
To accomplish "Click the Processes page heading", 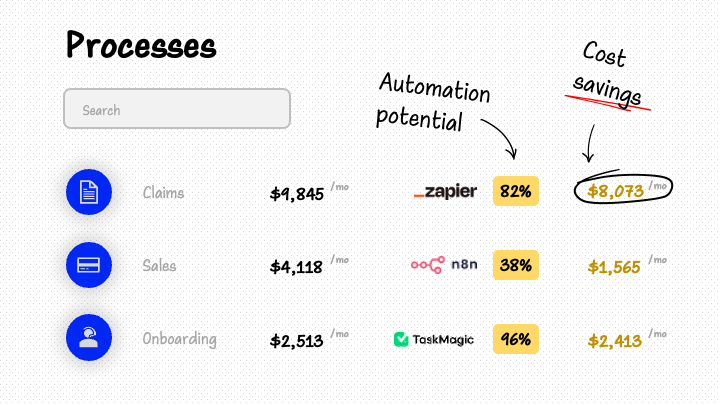I will [x=141, y=45].
